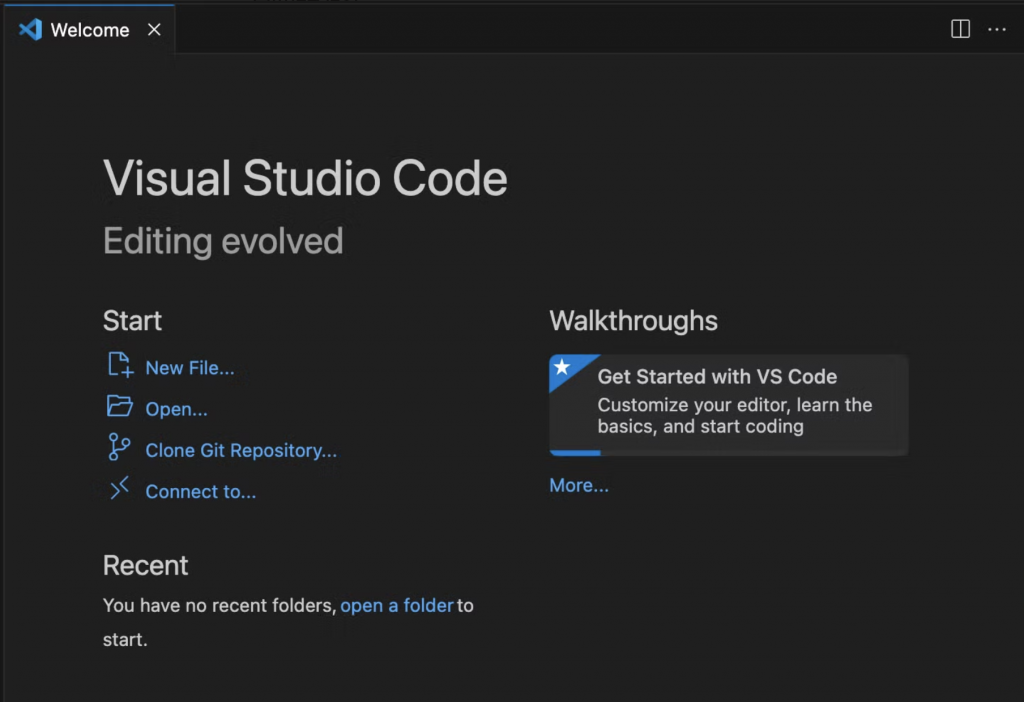Click the New File... link
Image resolution: width=1024 pixels, height=702 pixels.
click(189, 368)
